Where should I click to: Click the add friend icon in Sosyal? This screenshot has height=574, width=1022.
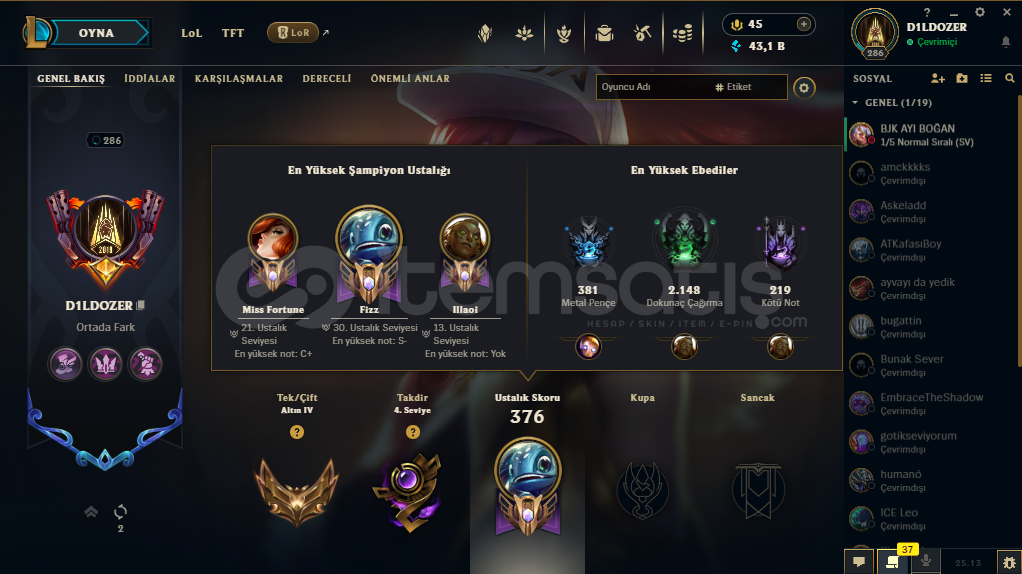[x=938, y=78]
